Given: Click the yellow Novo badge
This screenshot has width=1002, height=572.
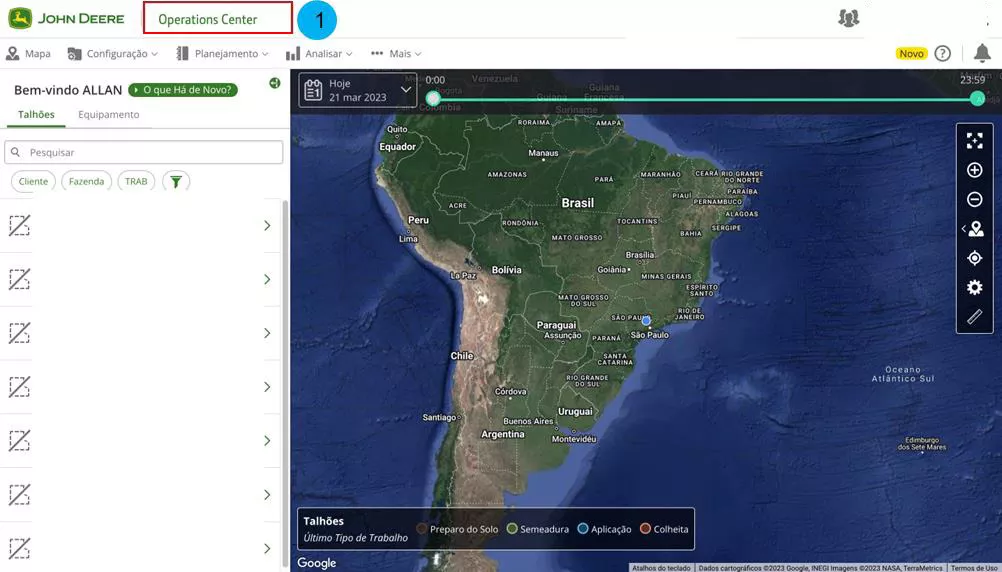Looking at the screenshot, I should (x=911, y=54).
